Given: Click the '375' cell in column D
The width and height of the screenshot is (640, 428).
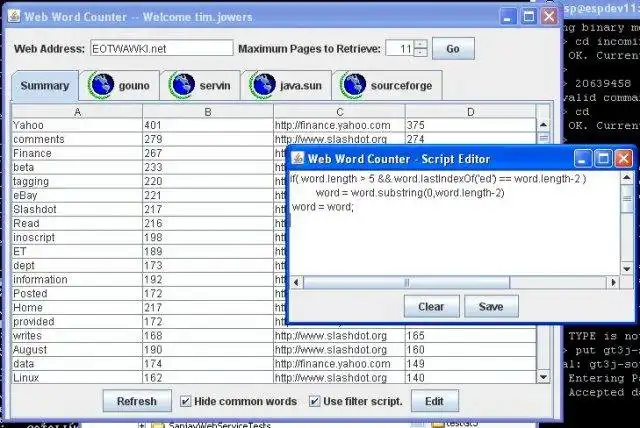Looking at the screenshot, I should 471,125.
